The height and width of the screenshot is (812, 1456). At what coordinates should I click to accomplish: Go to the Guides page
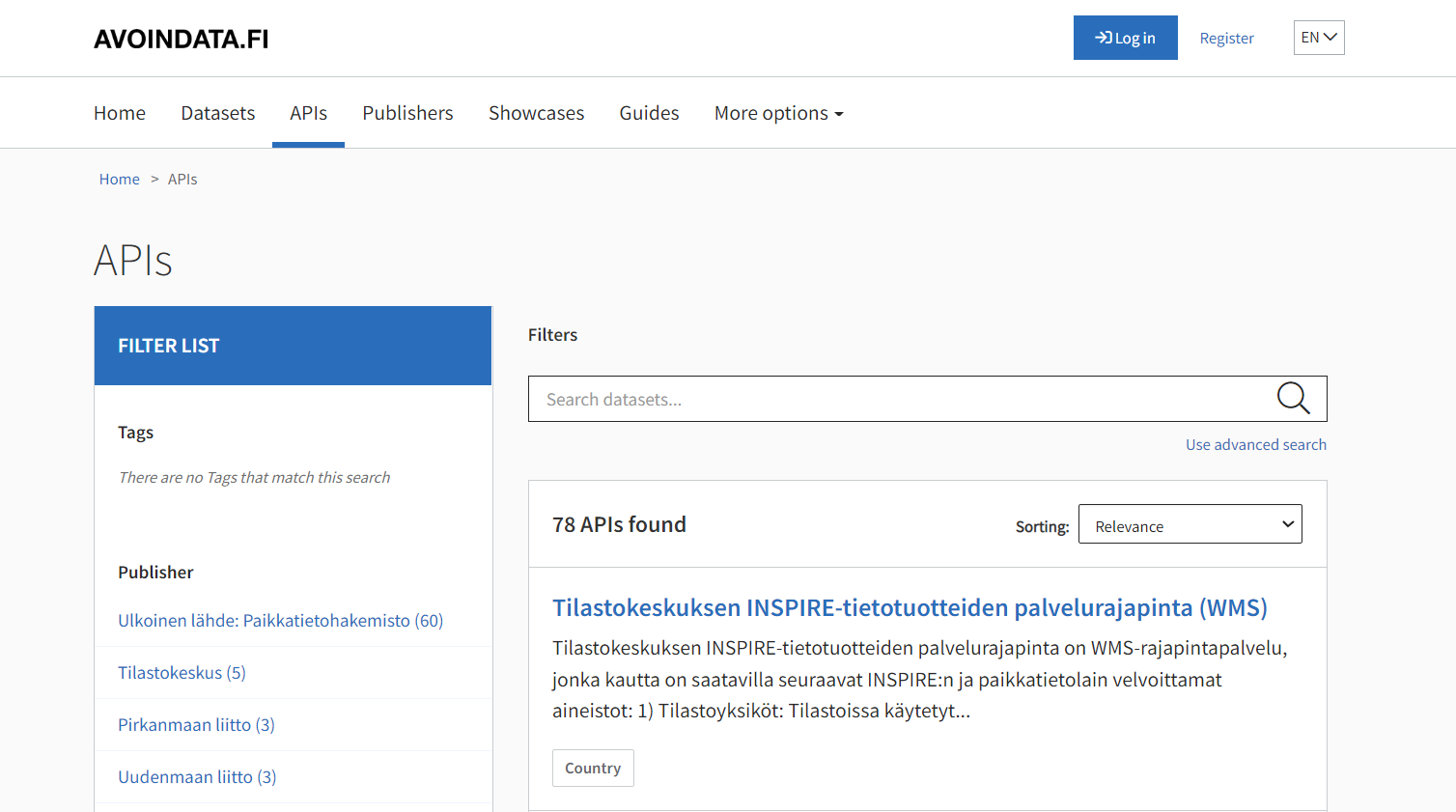point(649,113)
